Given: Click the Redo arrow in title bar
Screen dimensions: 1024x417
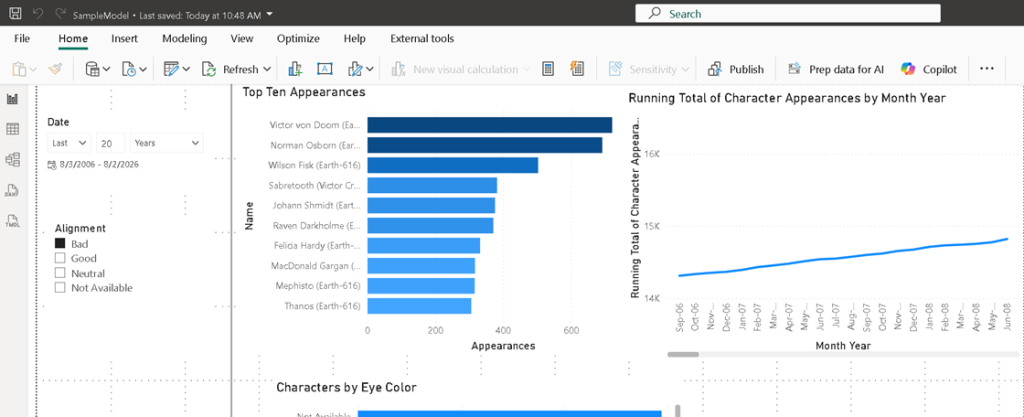Looking at the screenshot, I should pos(59,13).
